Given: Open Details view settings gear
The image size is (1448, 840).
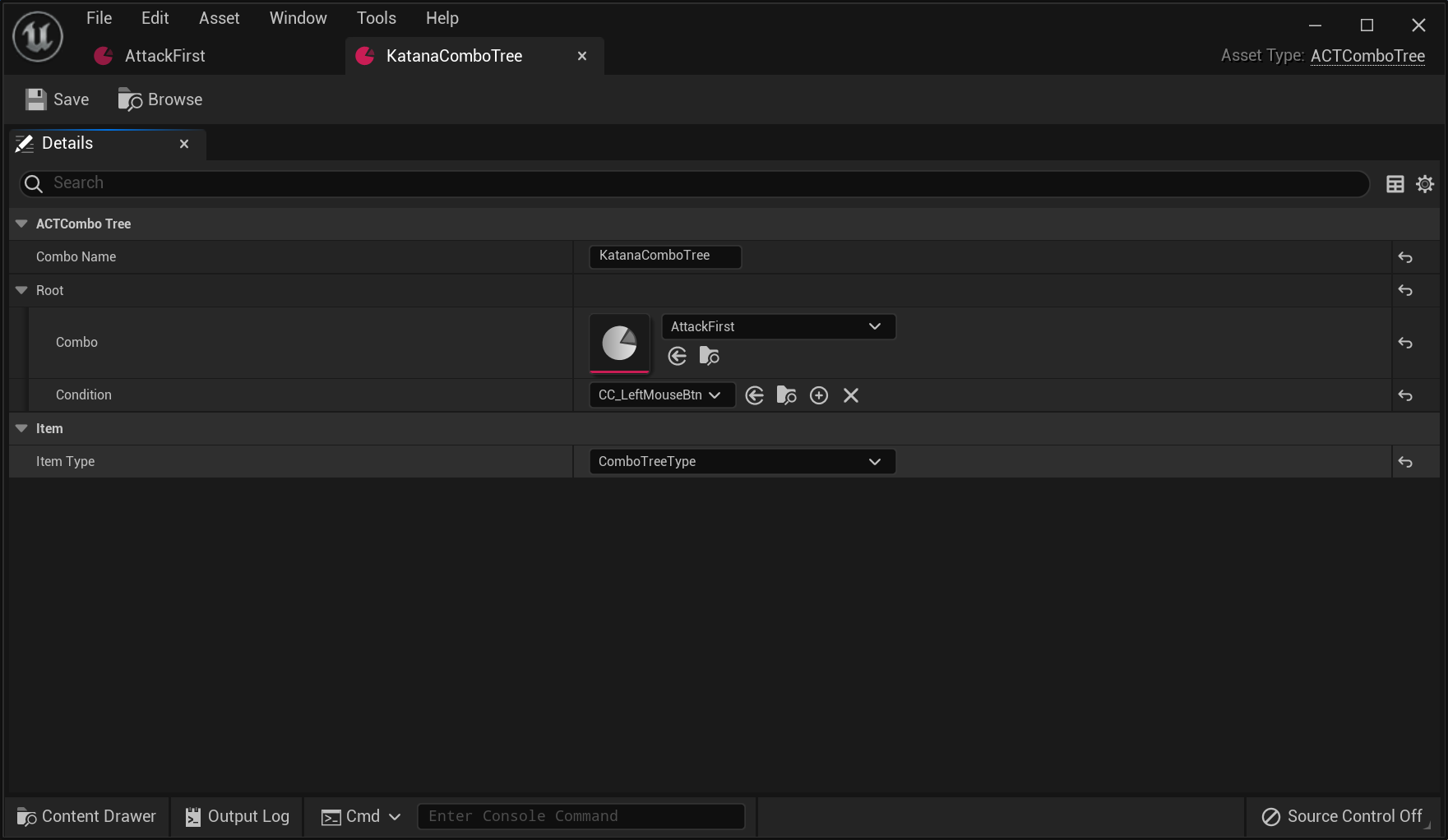Looking at the screenshot, I should [1425, 184].
